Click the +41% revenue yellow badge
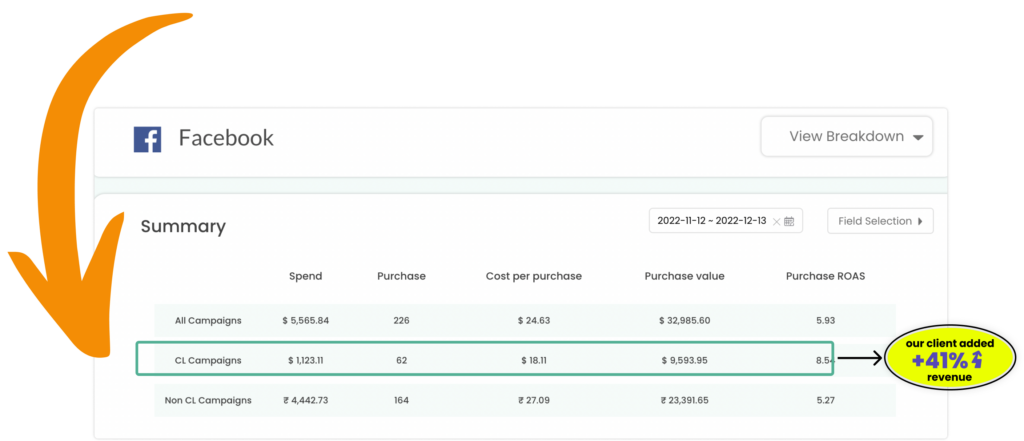The image size is (1024, 441). coord(950,360)
